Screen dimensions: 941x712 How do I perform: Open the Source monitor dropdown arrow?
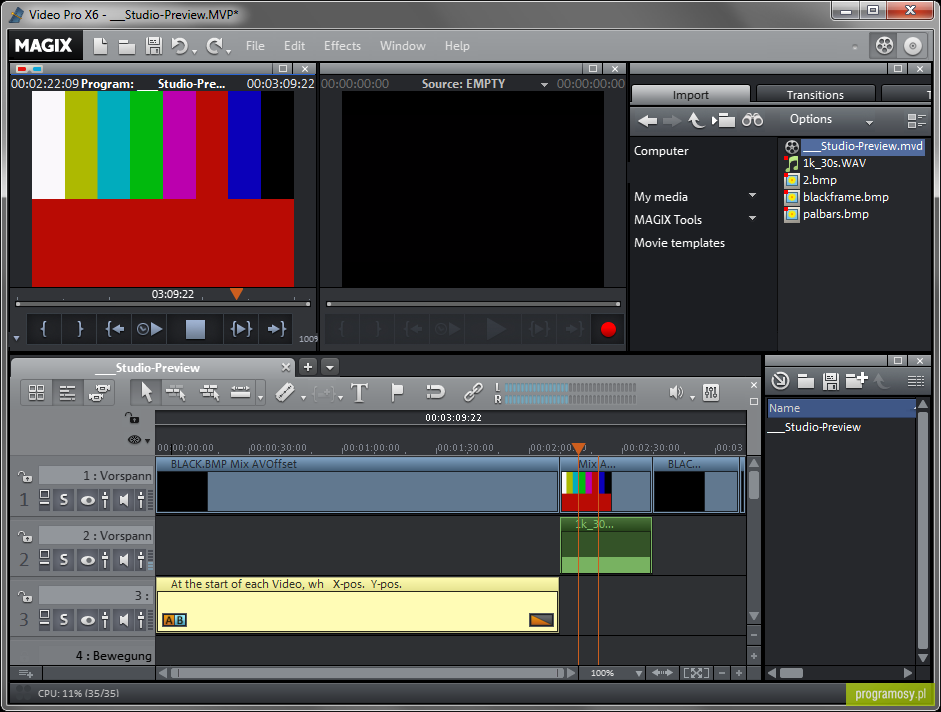point(544,85)
